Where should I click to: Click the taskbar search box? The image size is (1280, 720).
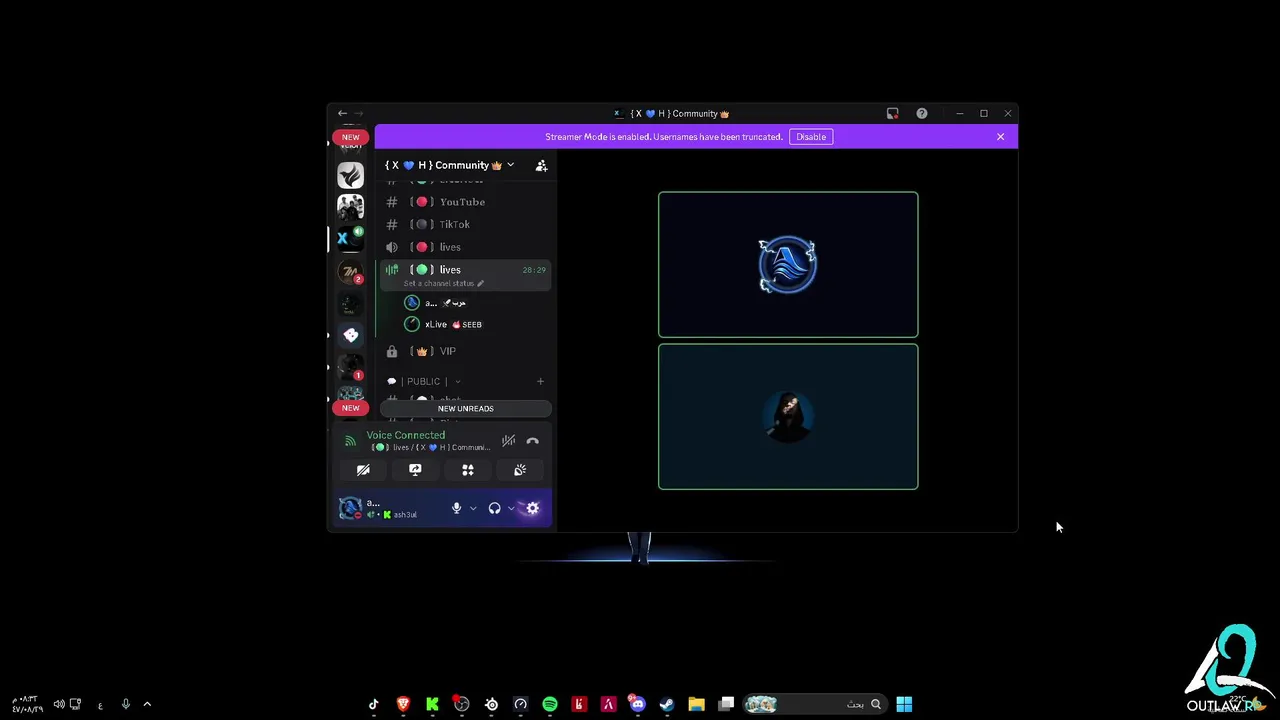pos(814,704)
